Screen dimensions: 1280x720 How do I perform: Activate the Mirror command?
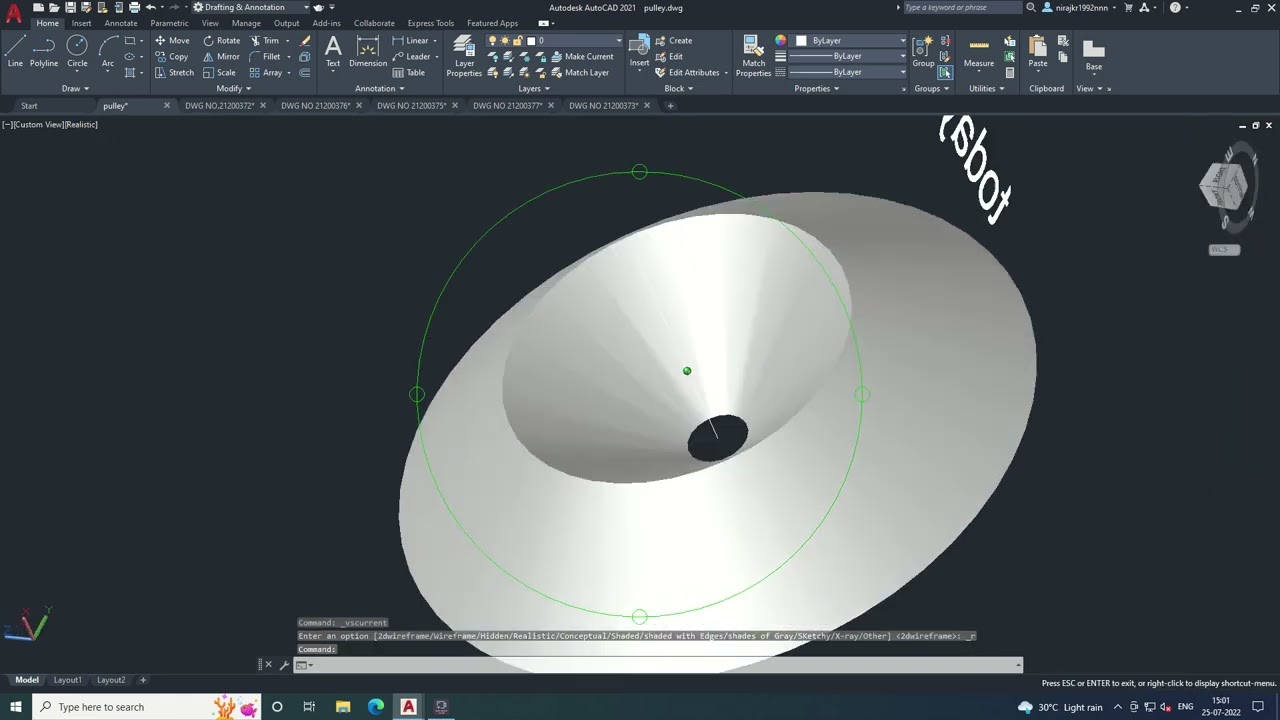[x=221, y=57]
